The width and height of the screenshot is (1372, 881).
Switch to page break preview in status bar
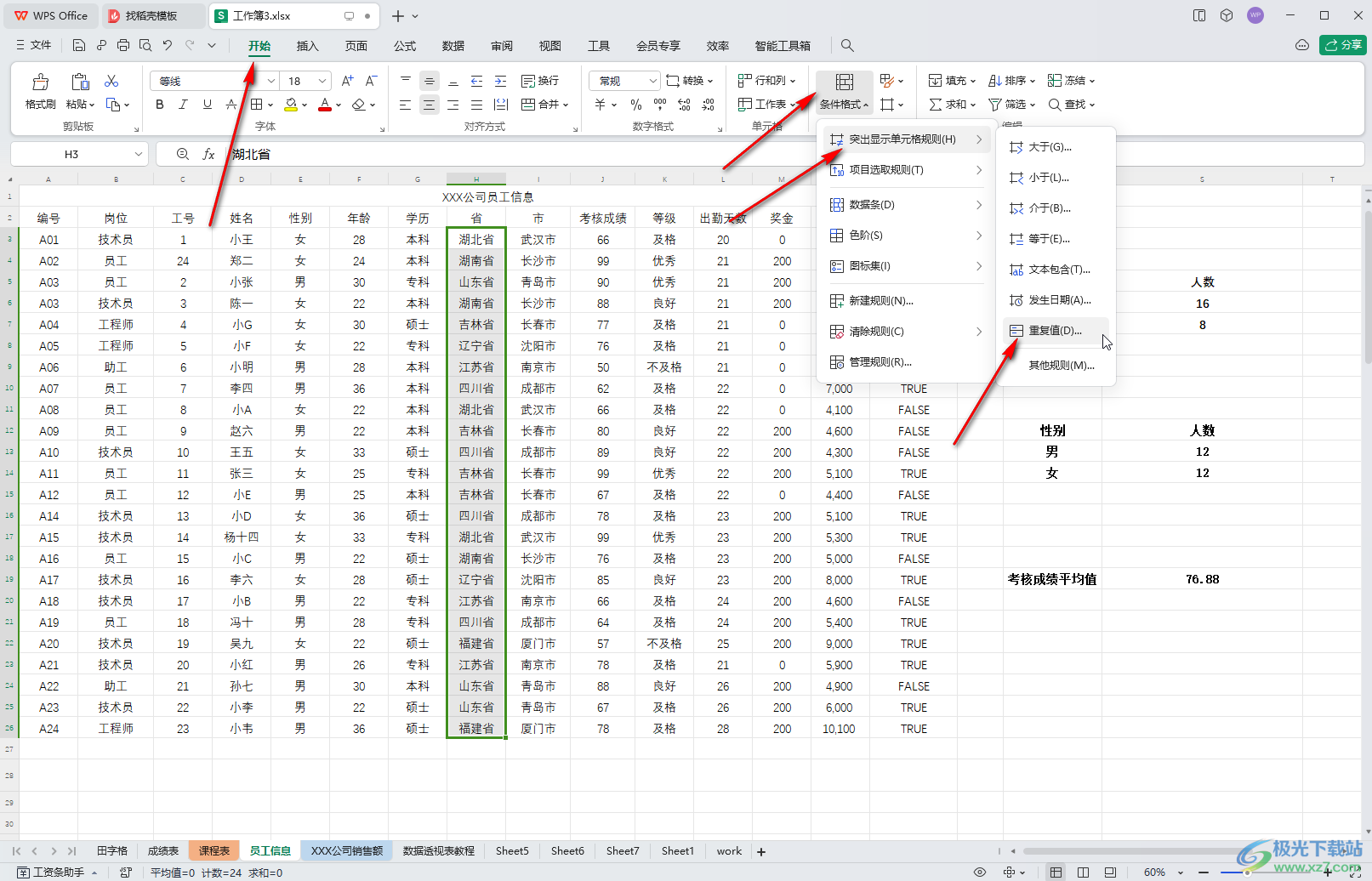pos(1083,872)
